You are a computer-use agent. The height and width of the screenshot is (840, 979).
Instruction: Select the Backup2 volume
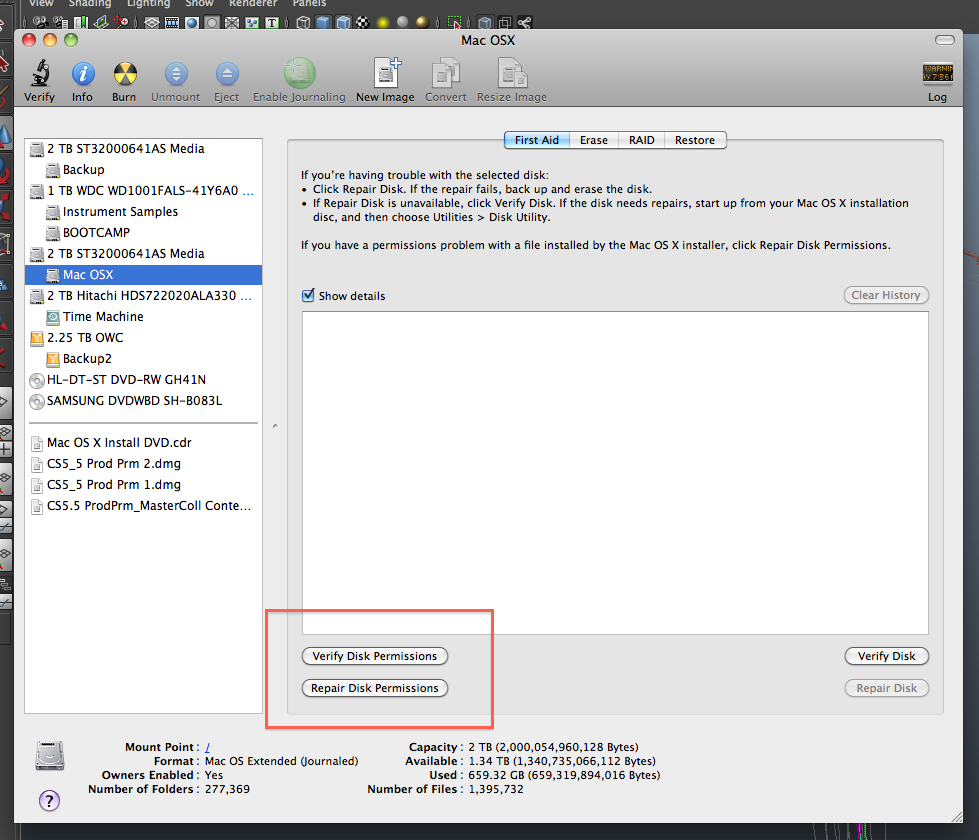tap(144, 358)
